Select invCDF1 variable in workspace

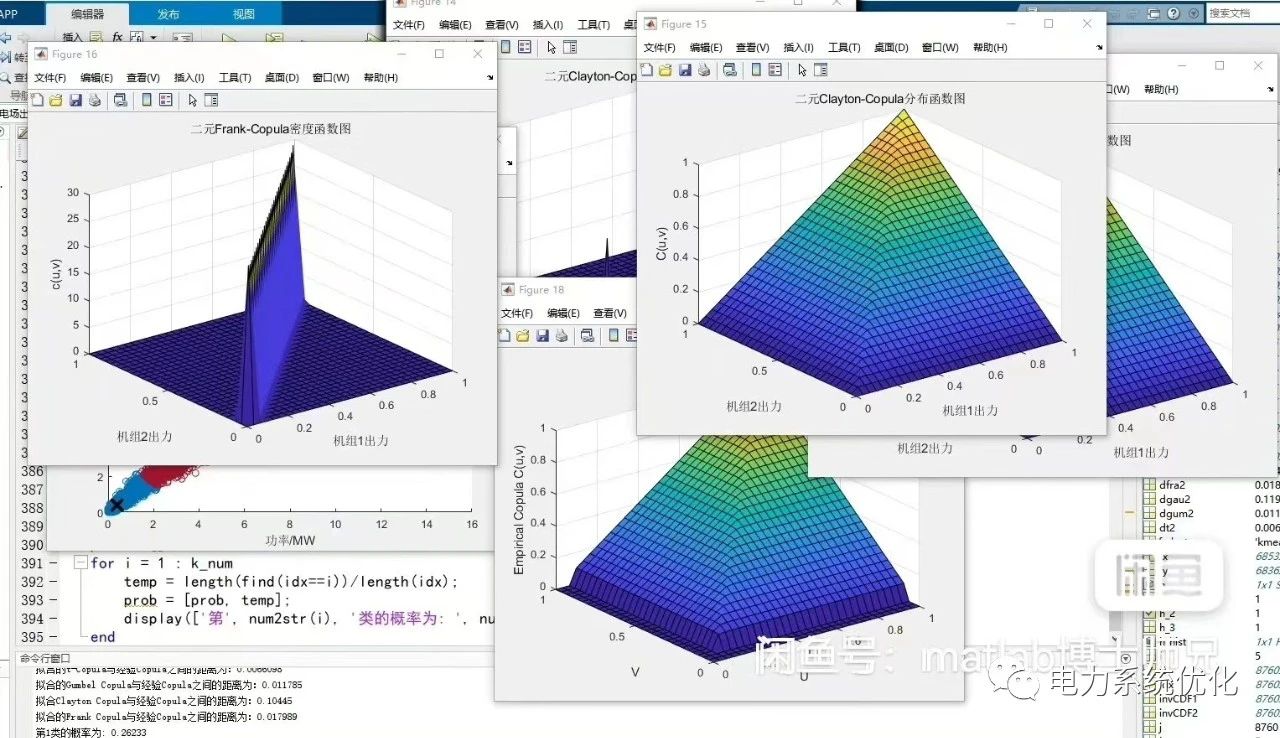[x=1178, y=699]
